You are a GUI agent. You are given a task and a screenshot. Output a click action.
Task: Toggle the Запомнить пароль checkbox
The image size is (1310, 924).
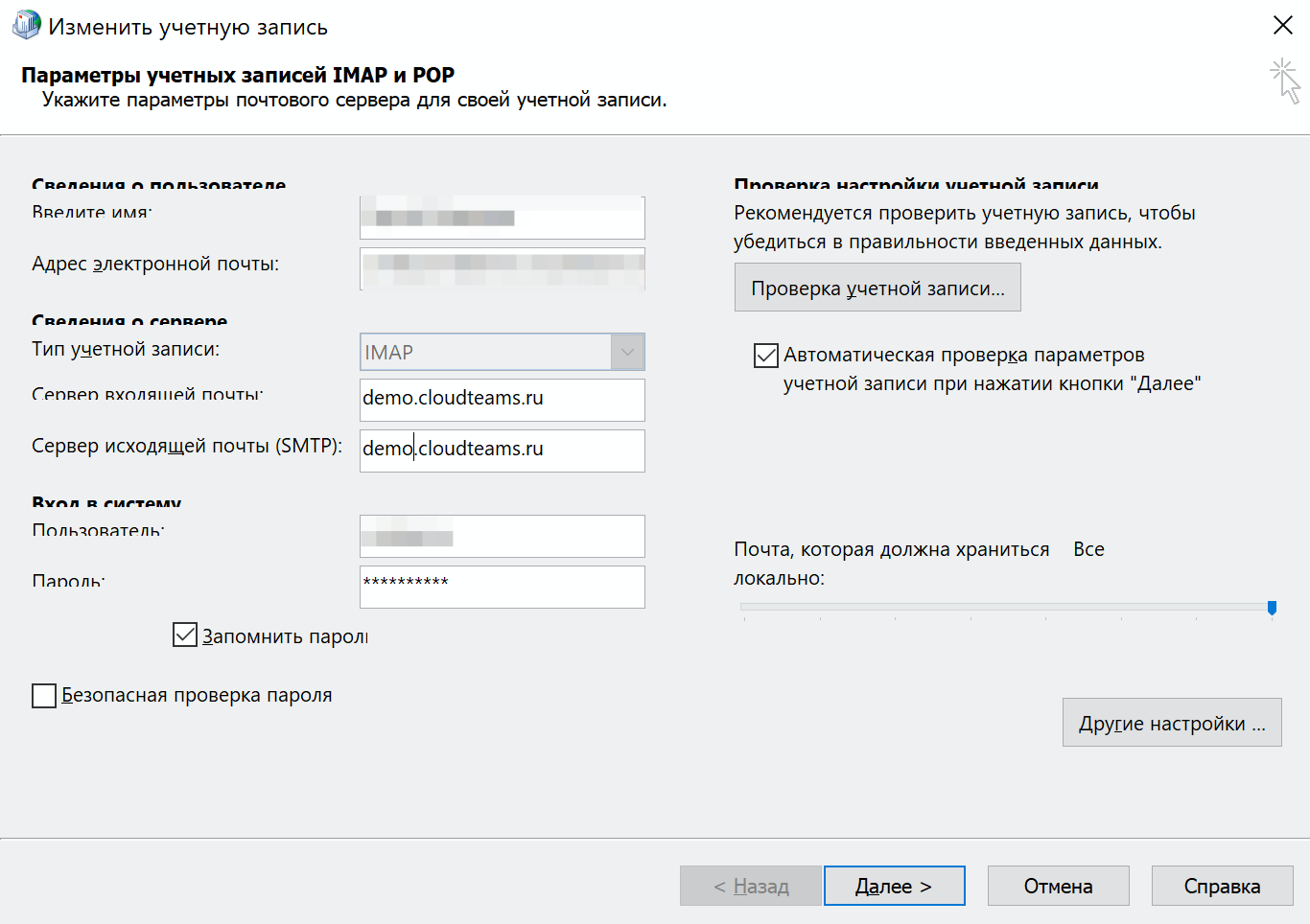tap(185, 635)
